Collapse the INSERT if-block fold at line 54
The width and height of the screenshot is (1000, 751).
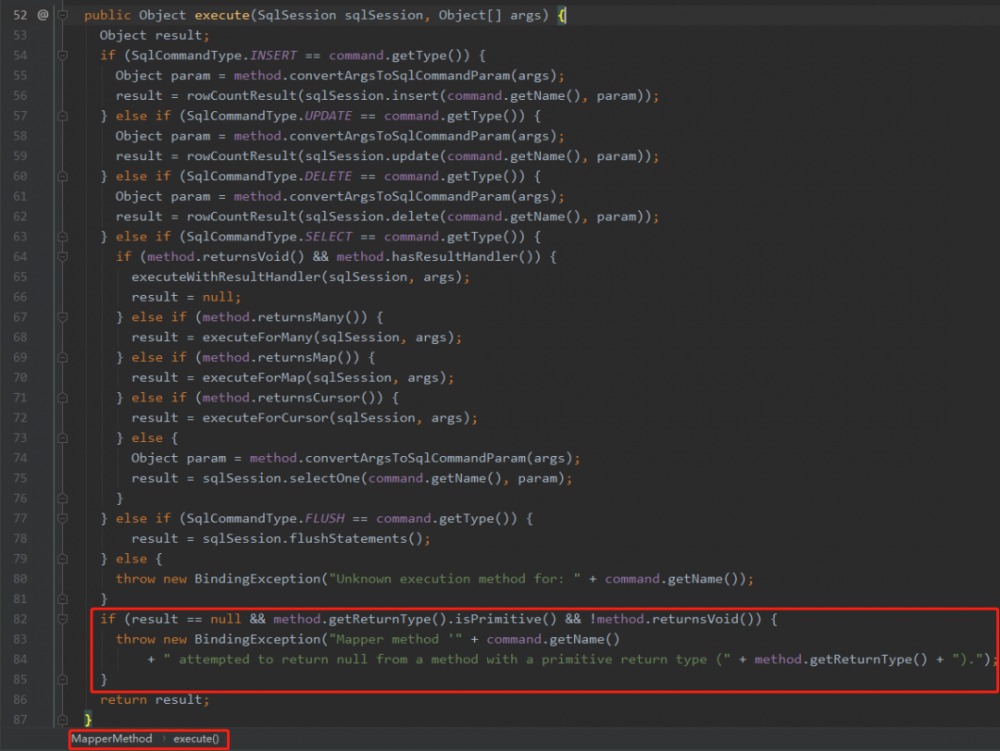pyautogui.click(x=62, y=55)
